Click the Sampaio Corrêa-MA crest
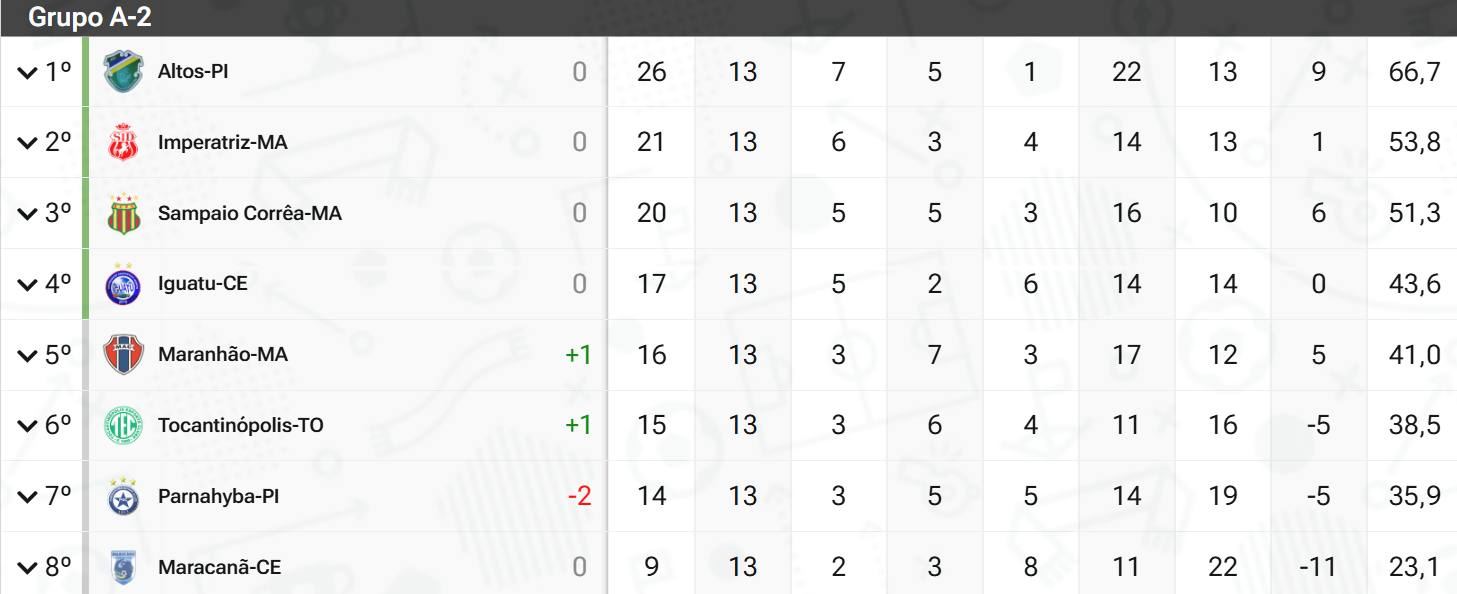 coord(123,214)
